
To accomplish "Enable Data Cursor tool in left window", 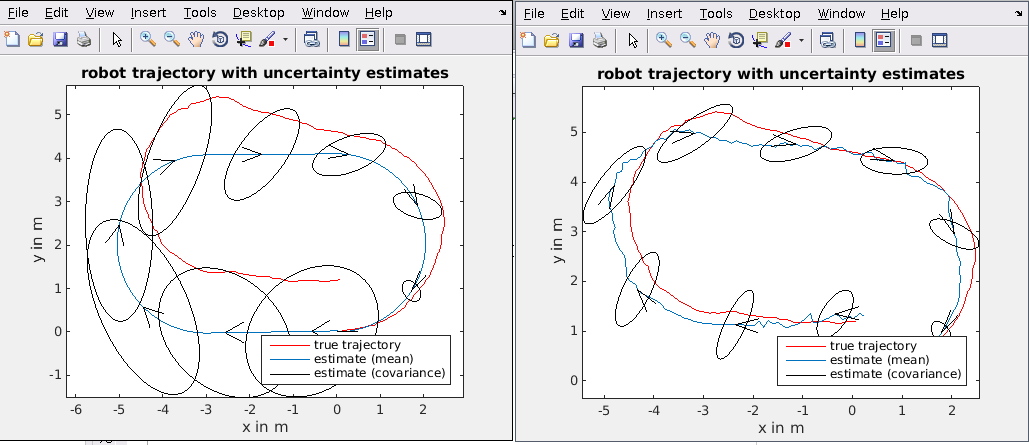I will tap(244, 40).
